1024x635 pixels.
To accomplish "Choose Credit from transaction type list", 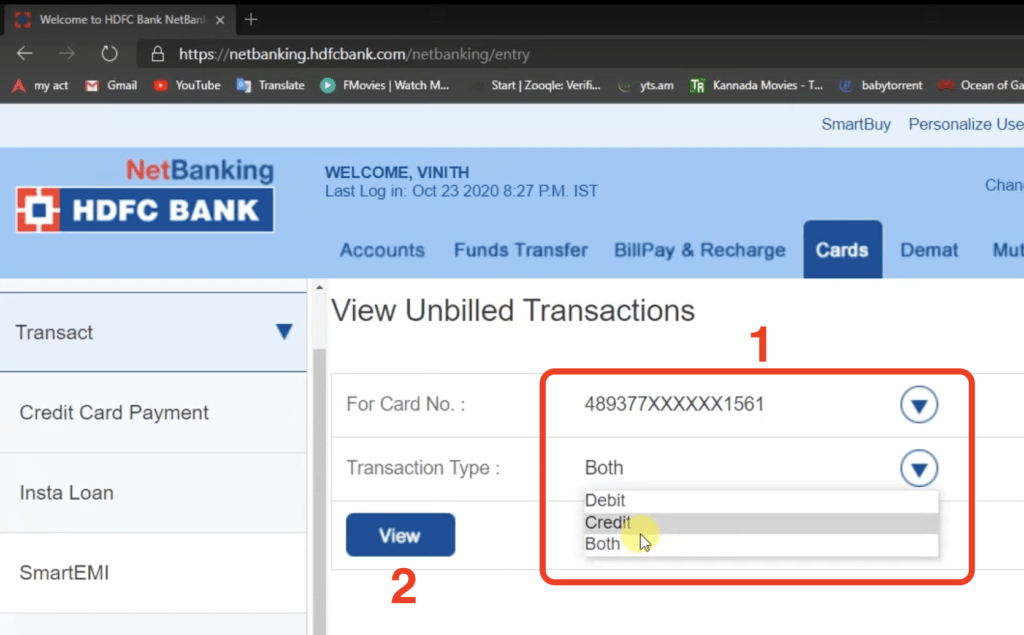I will (x=761, y=523).
